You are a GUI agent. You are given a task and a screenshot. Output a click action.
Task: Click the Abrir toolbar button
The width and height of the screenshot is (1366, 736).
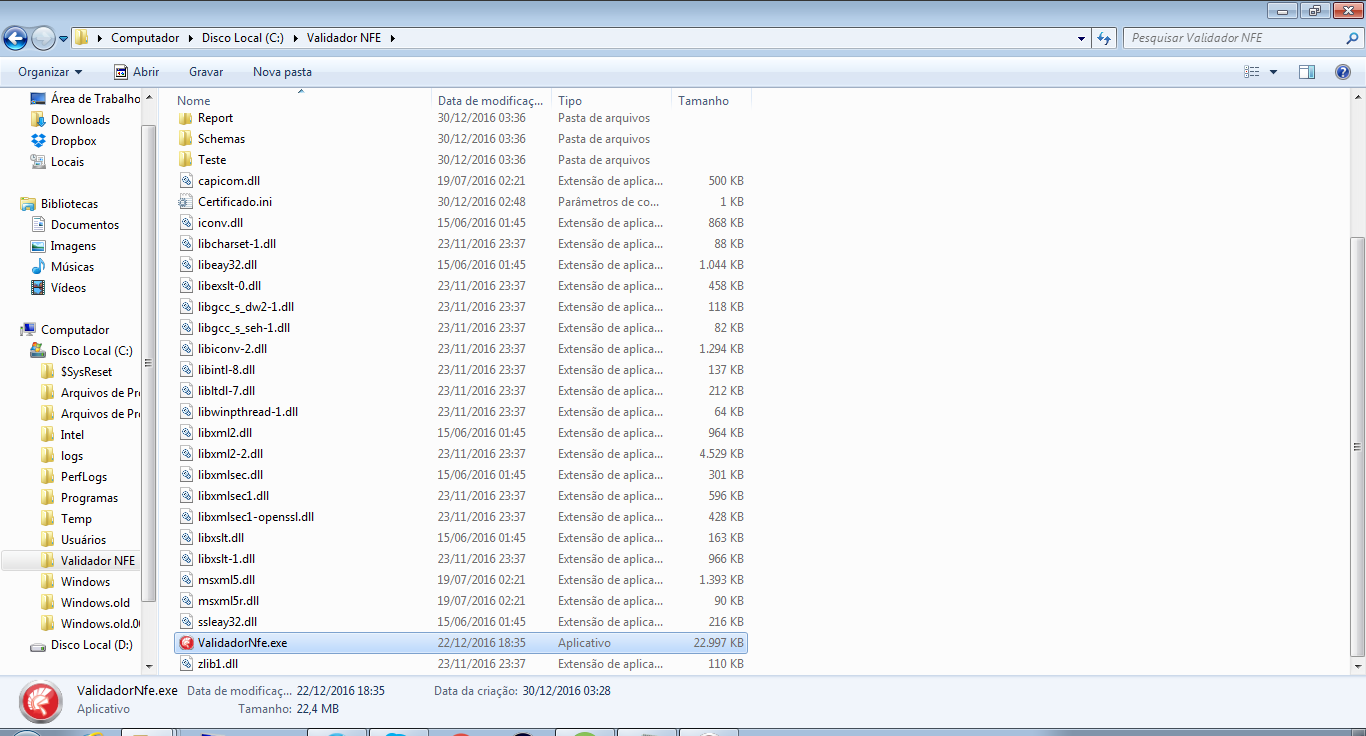[137, 72]
